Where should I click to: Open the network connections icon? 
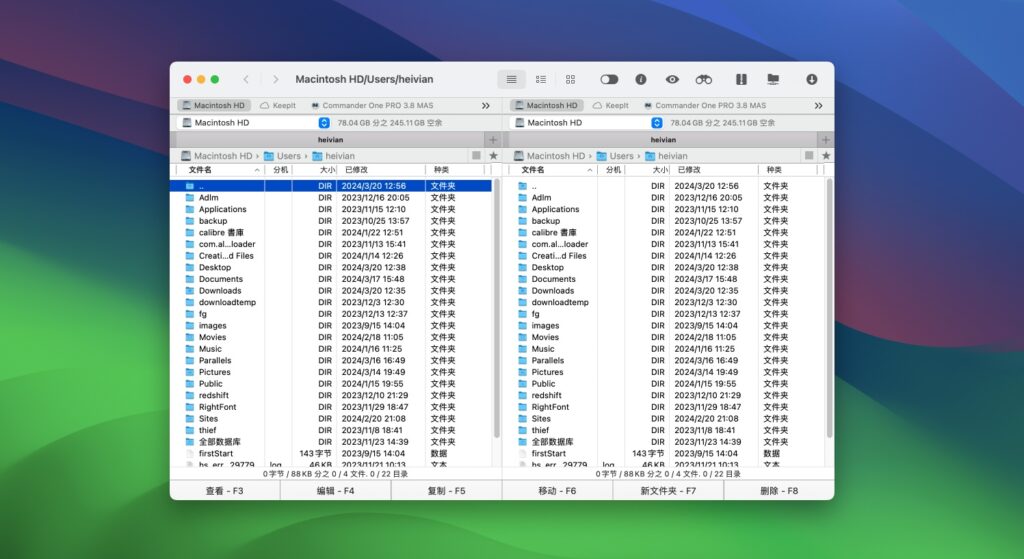click(x=773, y=79)
